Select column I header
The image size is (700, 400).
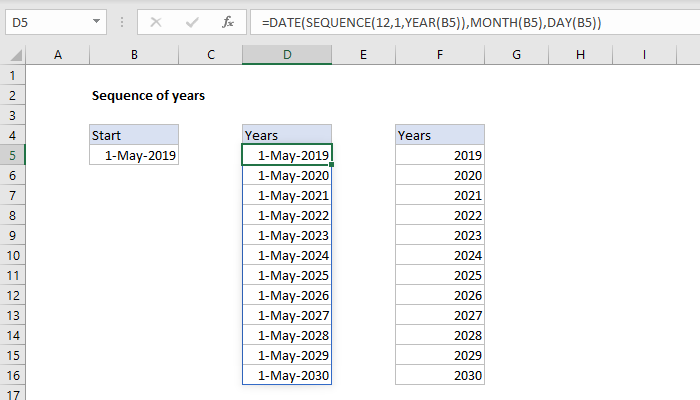[645, 54]
